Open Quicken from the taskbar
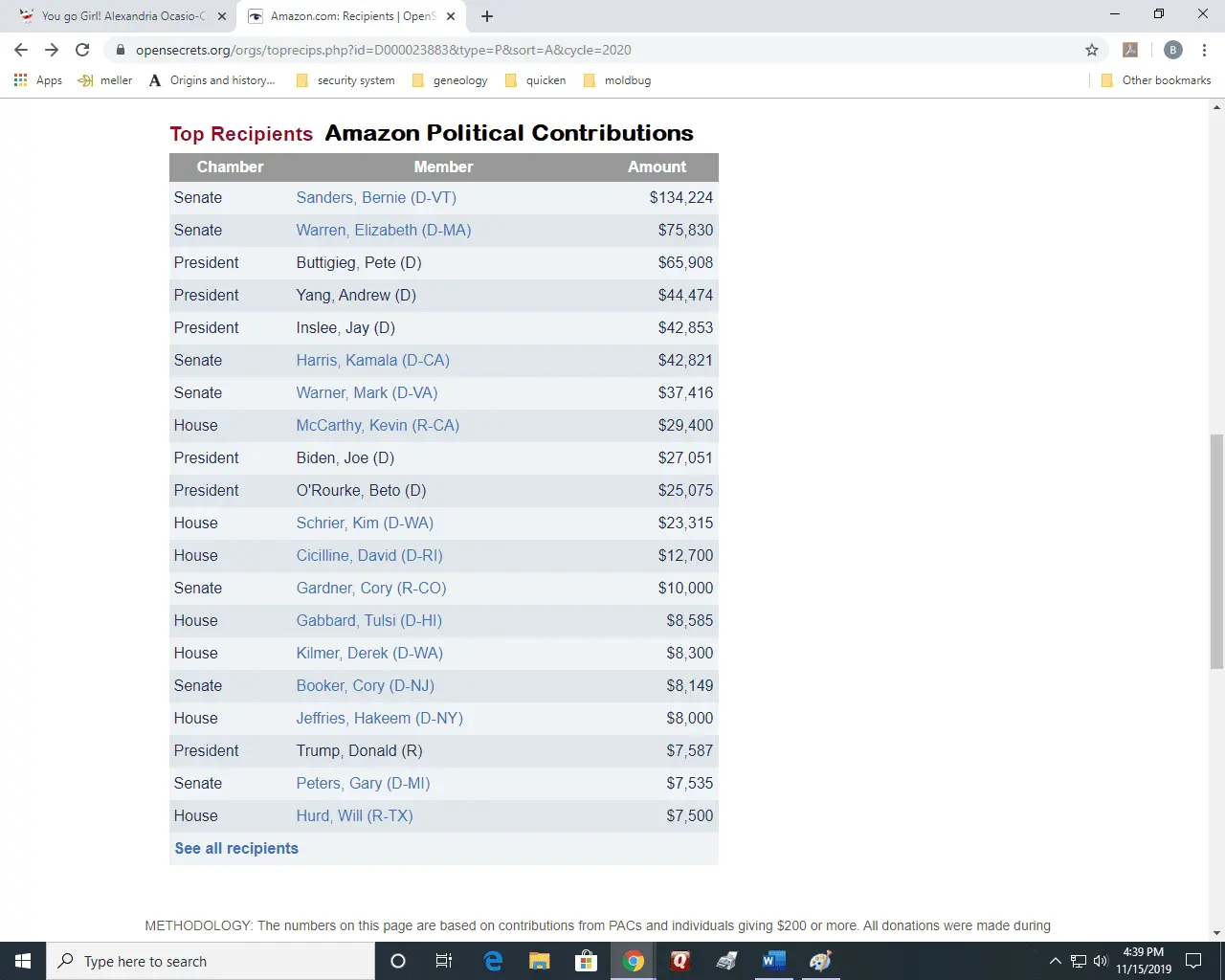The height and width of the screenshot is (980, 1225). tap(679, 961)
